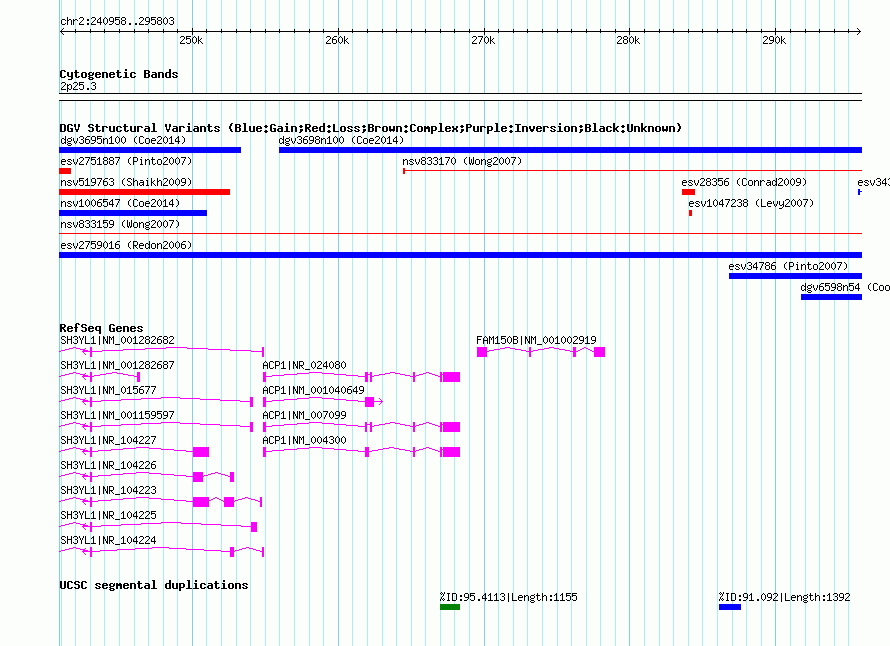Select transcript SH3YL1|NR_104227
This screenshot has height=646, width=890.
click(x=108, y=440)
